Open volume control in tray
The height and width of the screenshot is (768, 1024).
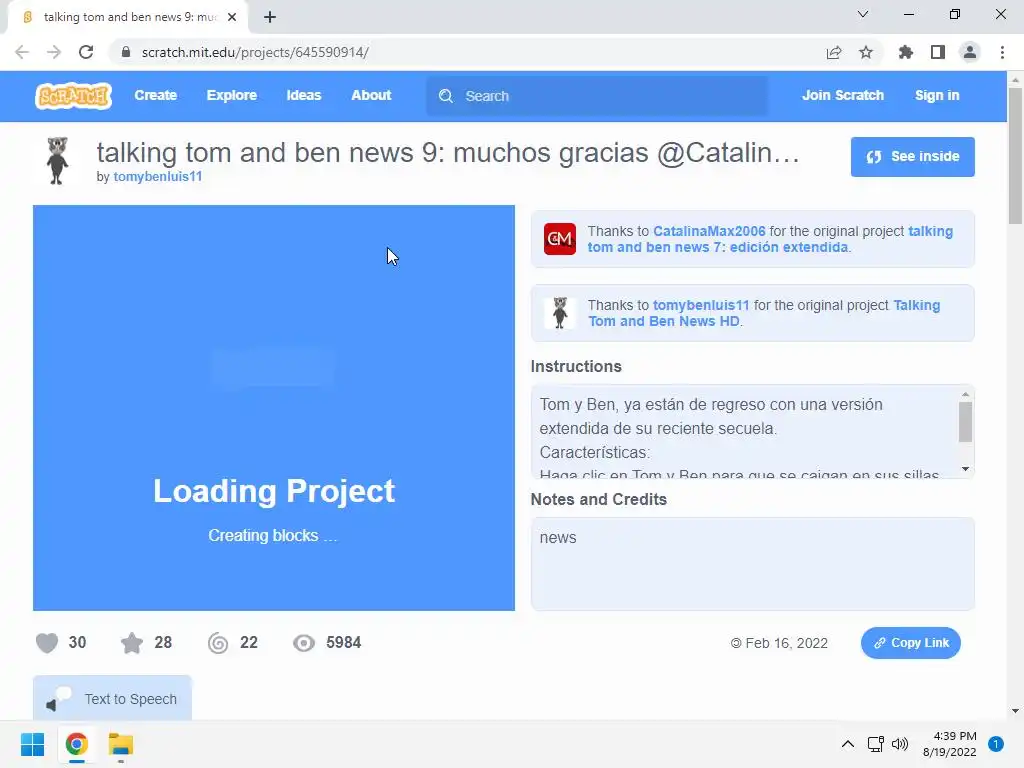(900, 744)
